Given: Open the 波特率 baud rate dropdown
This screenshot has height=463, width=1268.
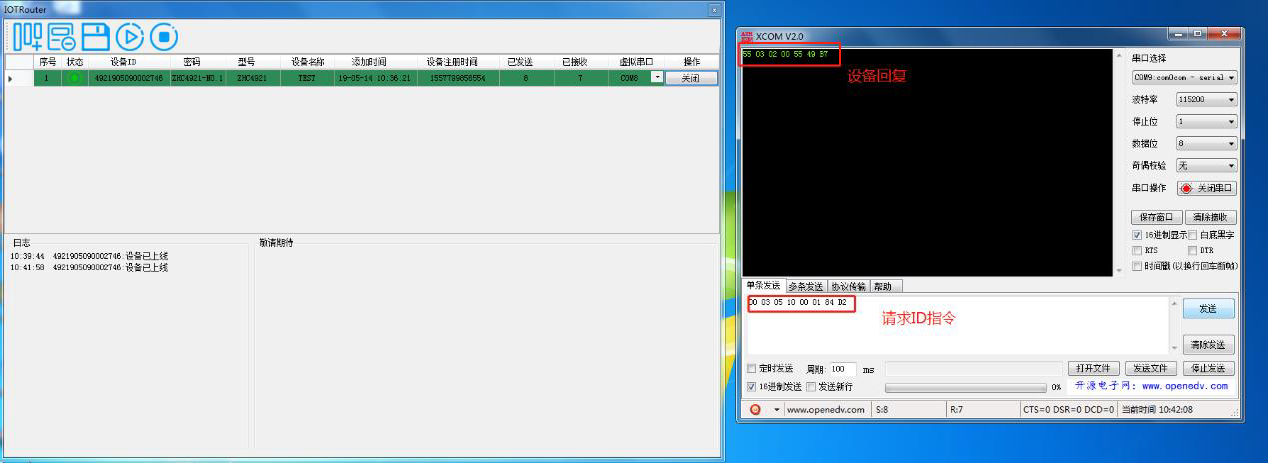Looking at the screenshot, I should 1206,100.
